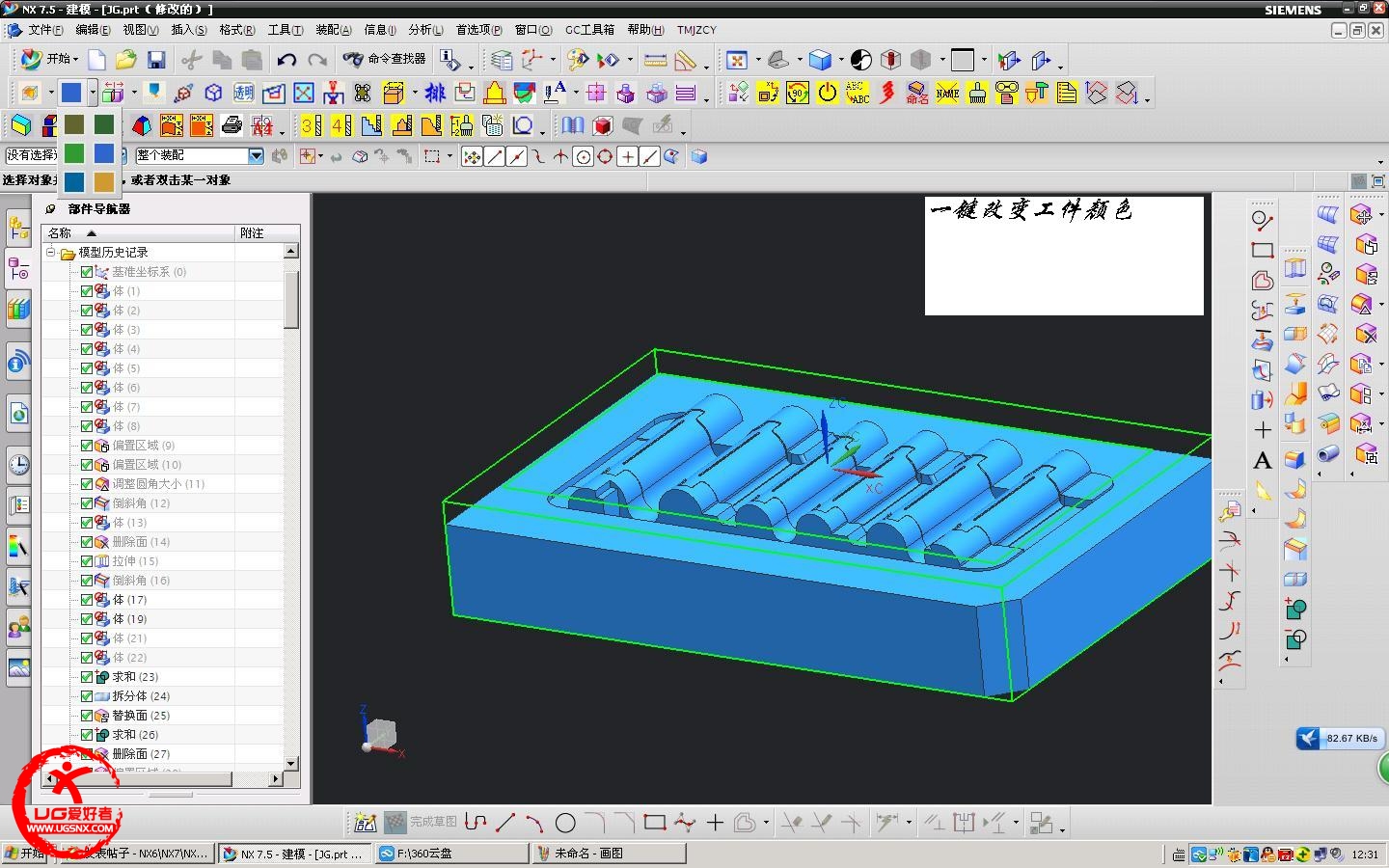
Task: Open a file with the folder icon
Action: click(125, 60)
